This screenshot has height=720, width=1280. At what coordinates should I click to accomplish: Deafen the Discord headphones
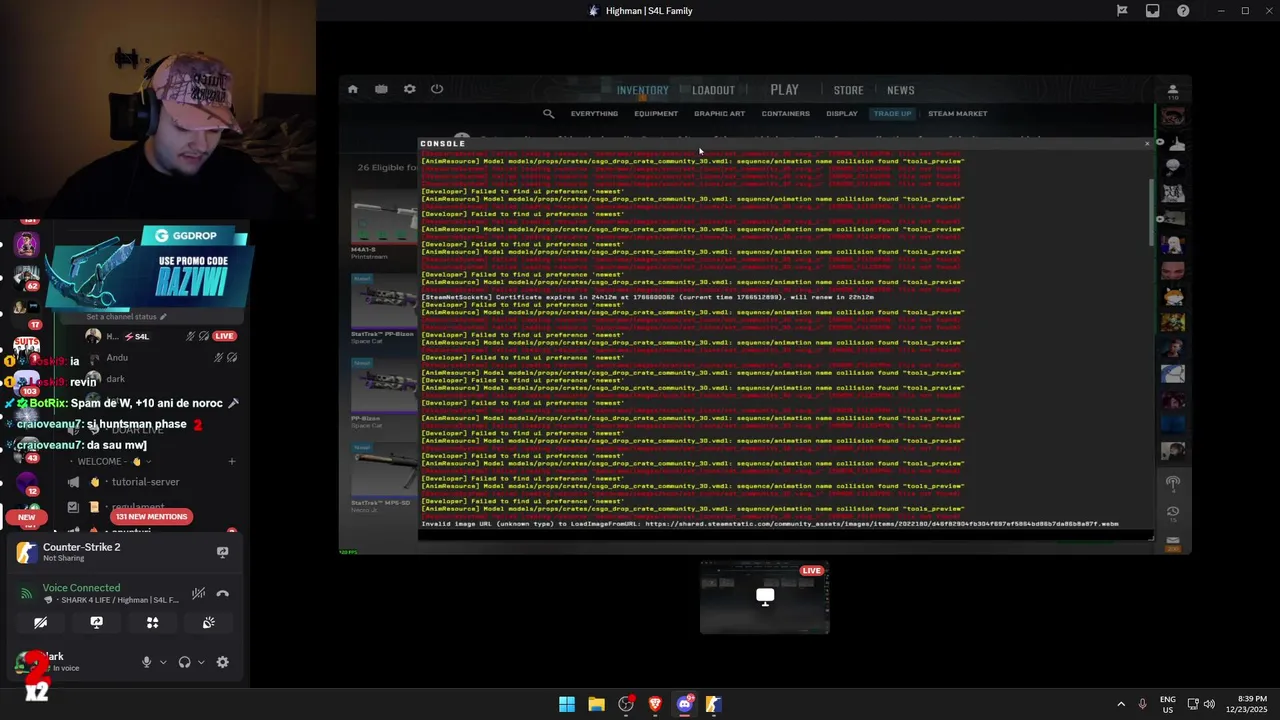coord(184,662)
